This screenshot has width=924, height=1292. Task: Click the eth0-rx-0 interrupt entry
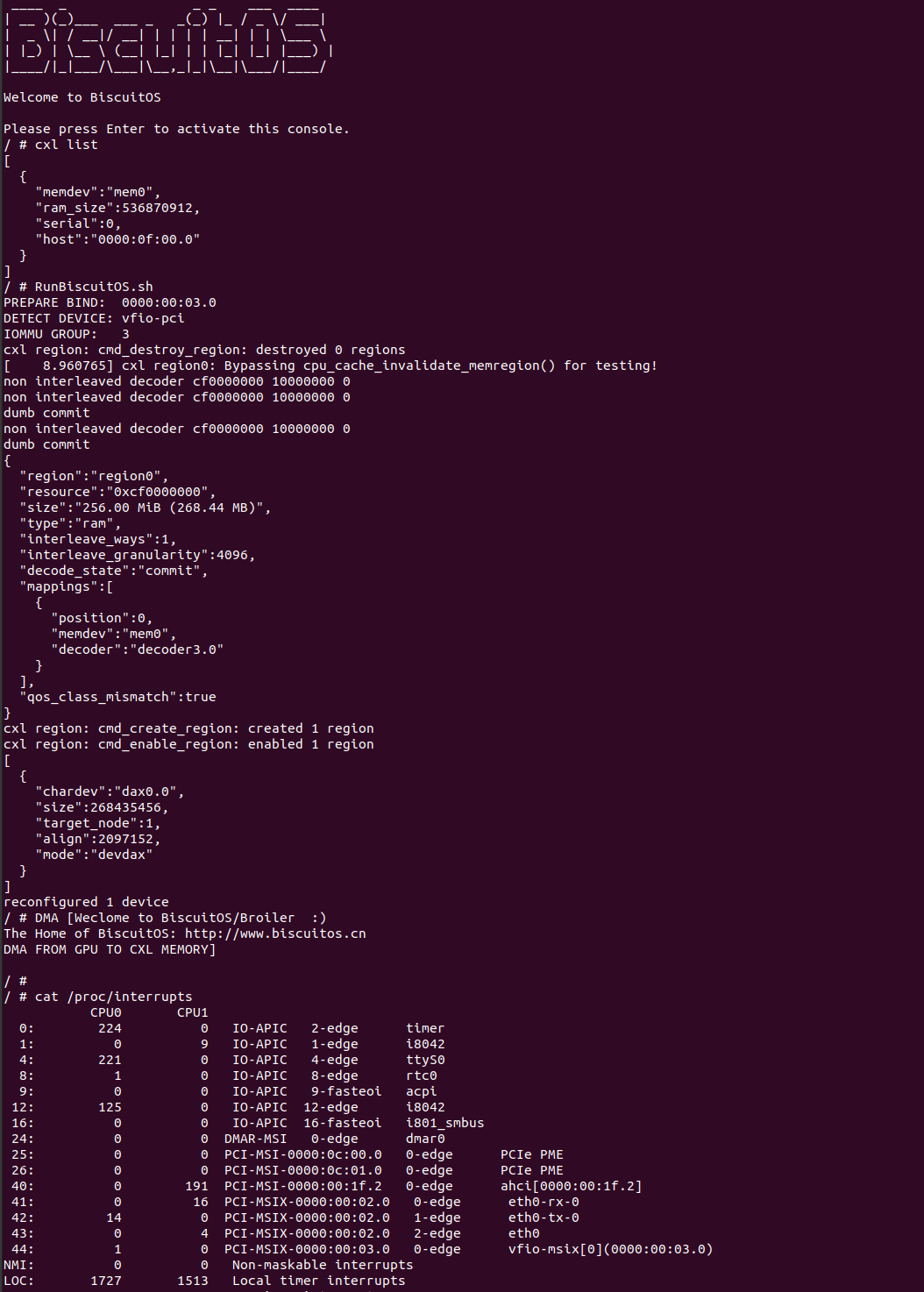[x=544, y=1202]
